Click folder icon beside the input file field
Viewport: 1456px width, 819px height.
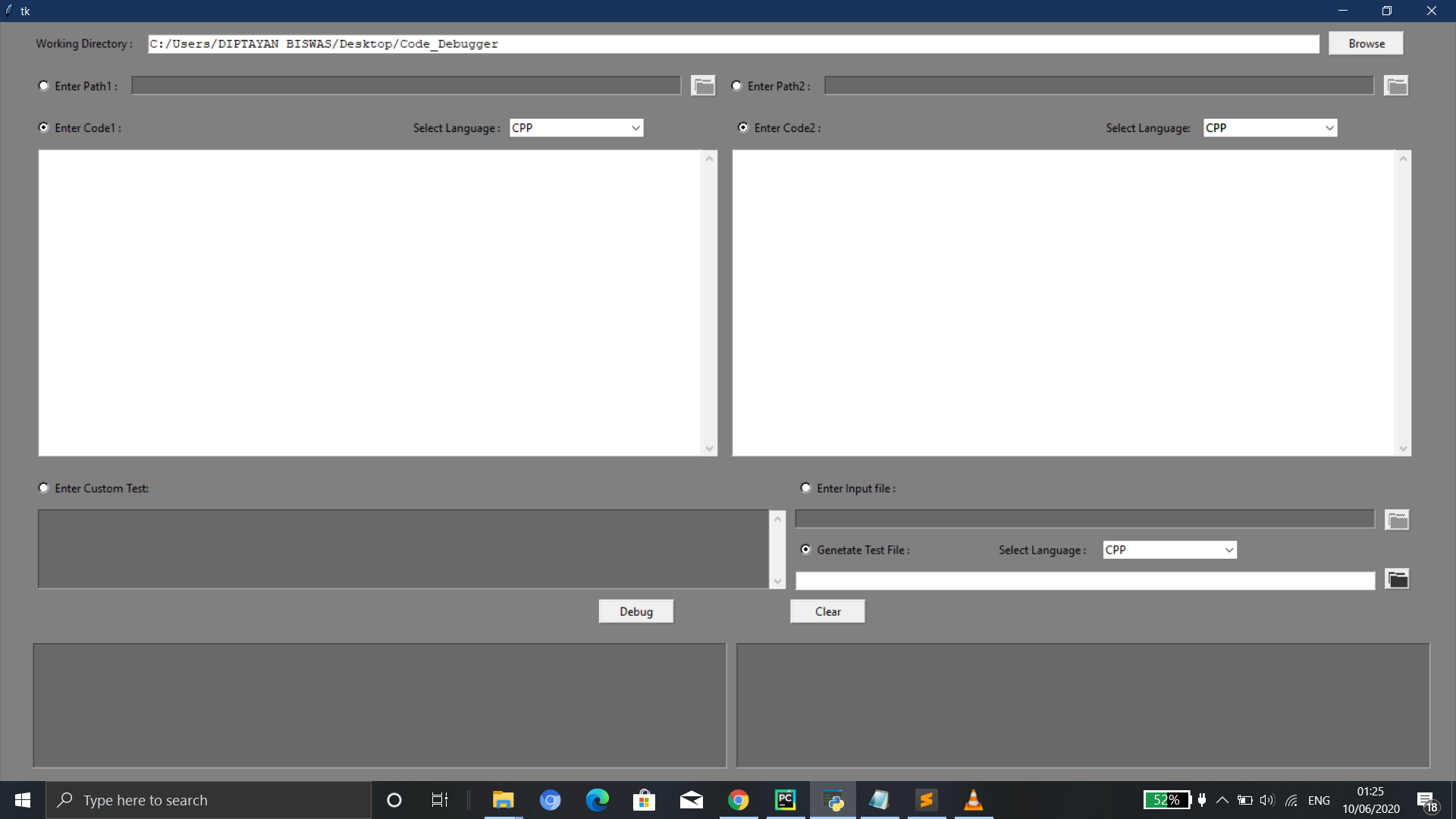pyautogui.click(x=1397, y=520)
